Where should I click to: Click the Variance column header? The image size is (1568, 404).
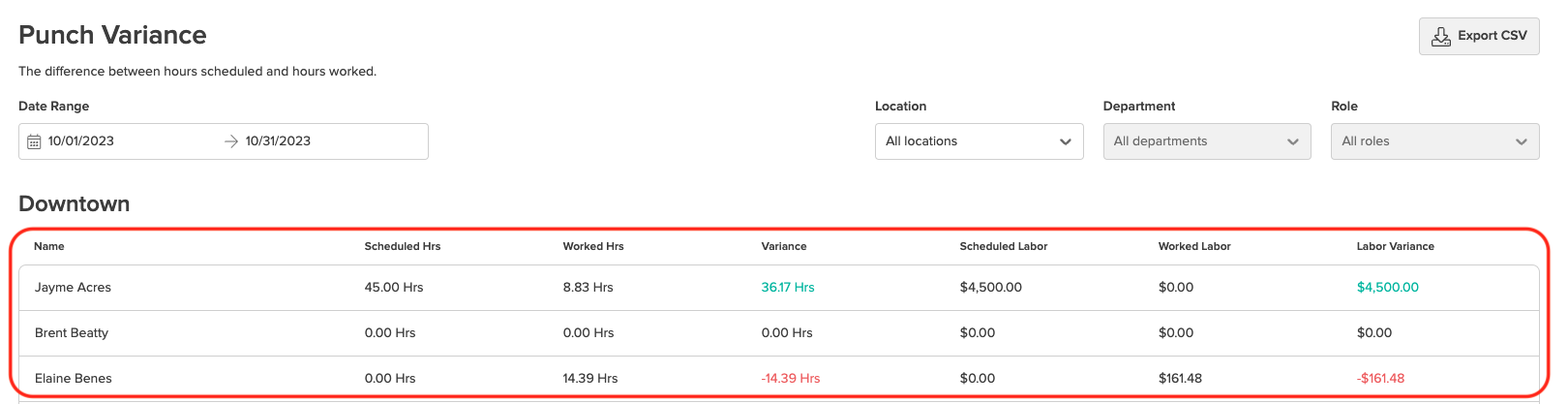point(784,246)
